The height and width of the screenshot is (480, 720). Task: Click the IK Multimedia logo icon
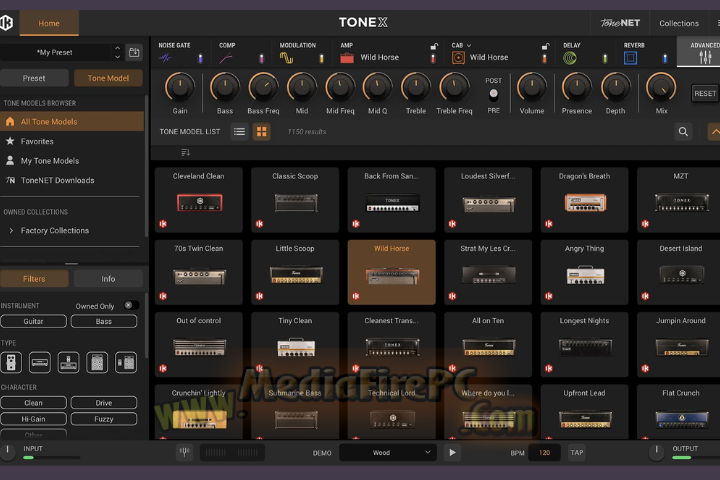tap(6, 23)
